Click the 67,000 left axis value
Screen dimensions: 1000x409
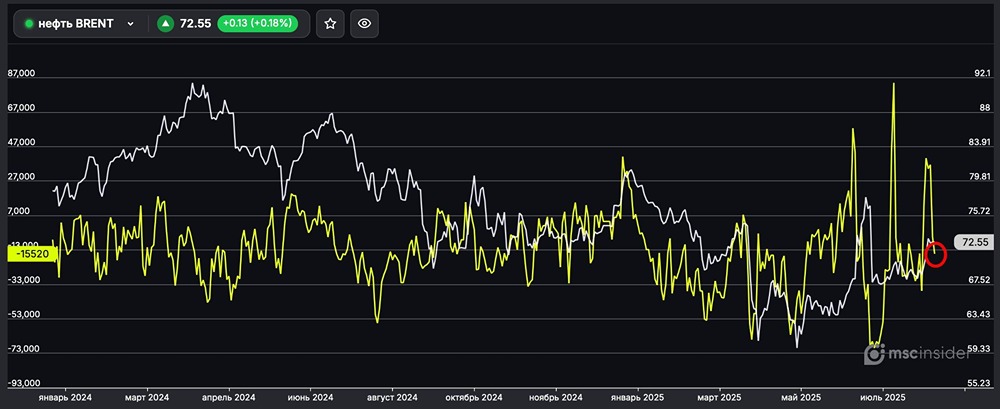click(21, 108)
